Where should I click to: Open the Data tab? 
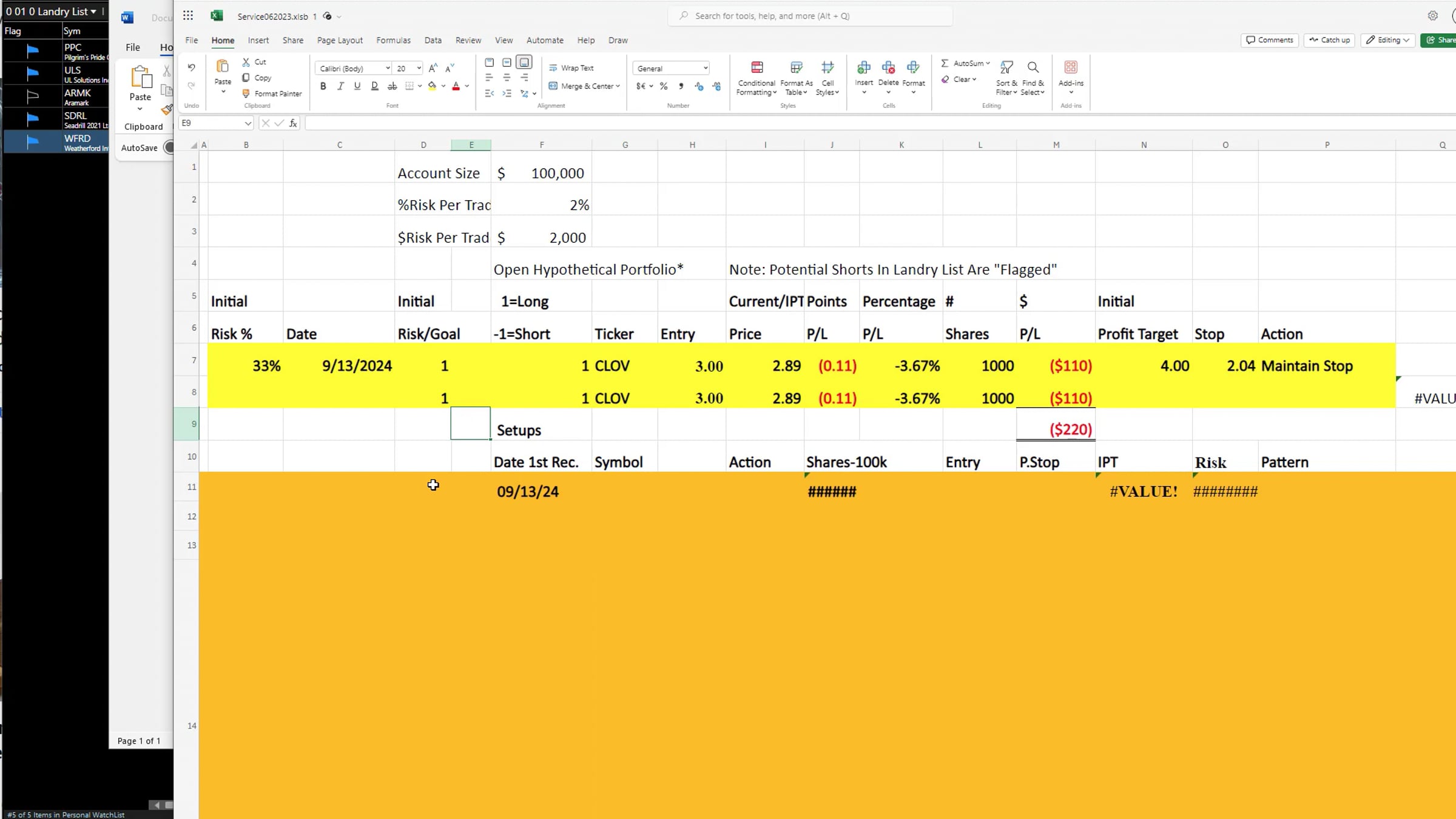433,40
